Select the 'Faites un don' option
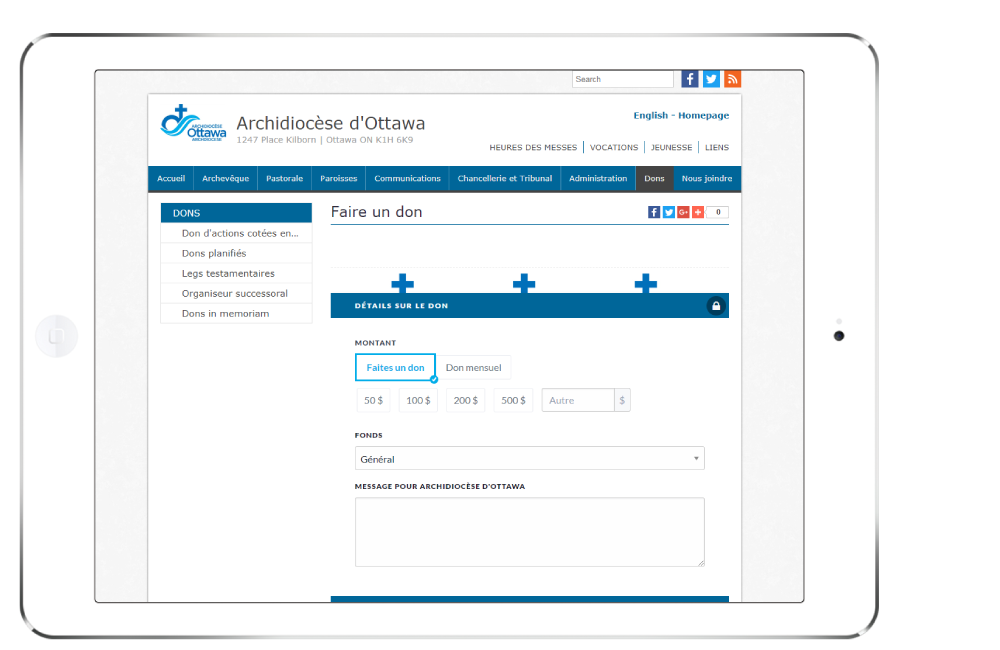The height and width of the screenshot is (650, 1000). coord(395,368)
